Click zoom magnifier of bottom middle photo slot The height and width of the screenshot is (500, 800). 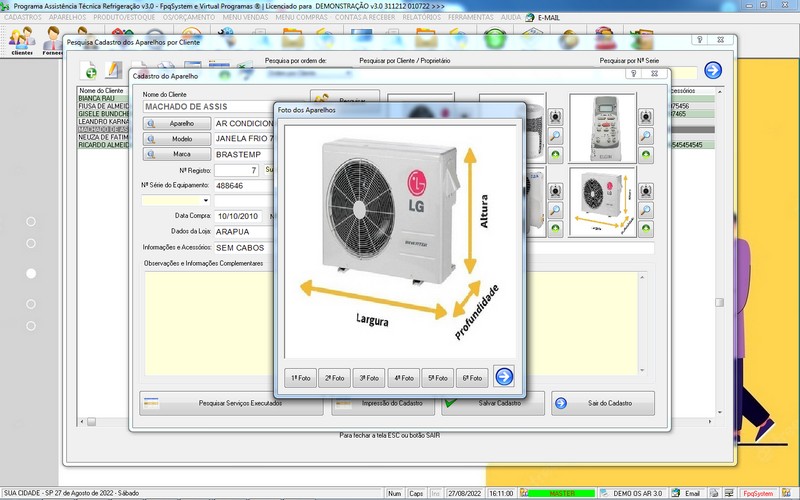coord(555,210)
